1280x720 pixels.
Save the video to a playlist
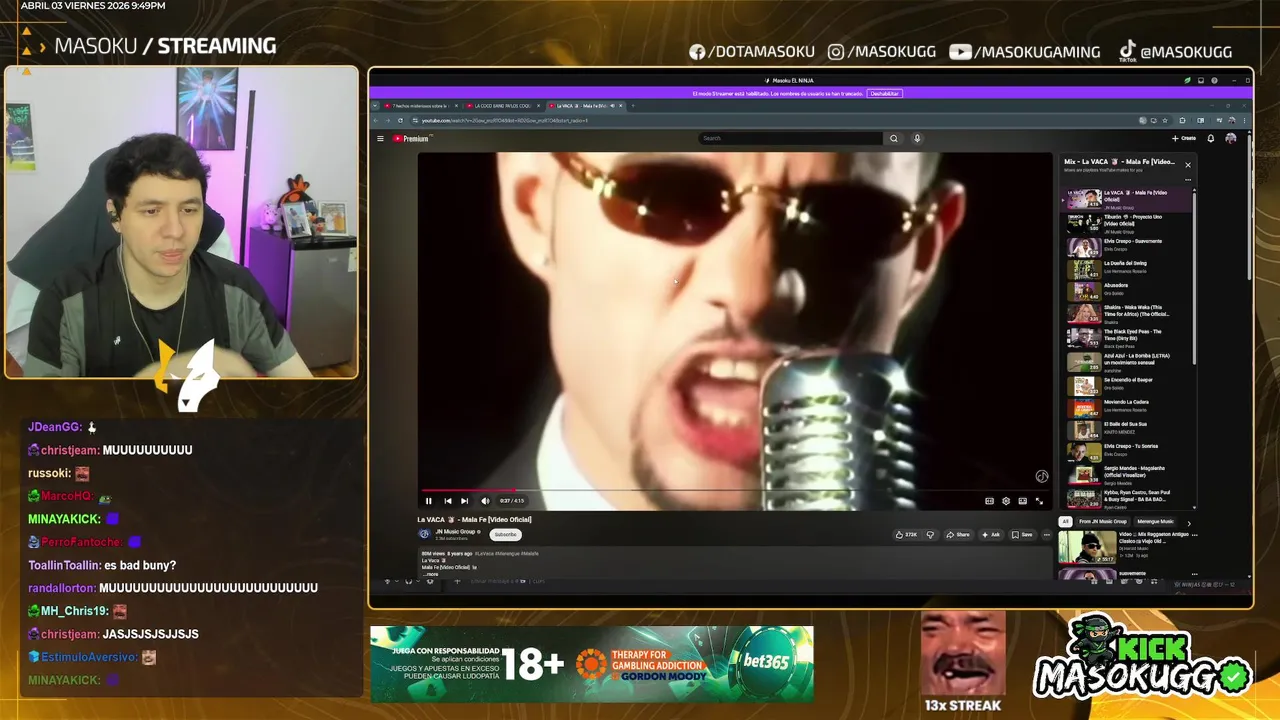[1022, 534]
